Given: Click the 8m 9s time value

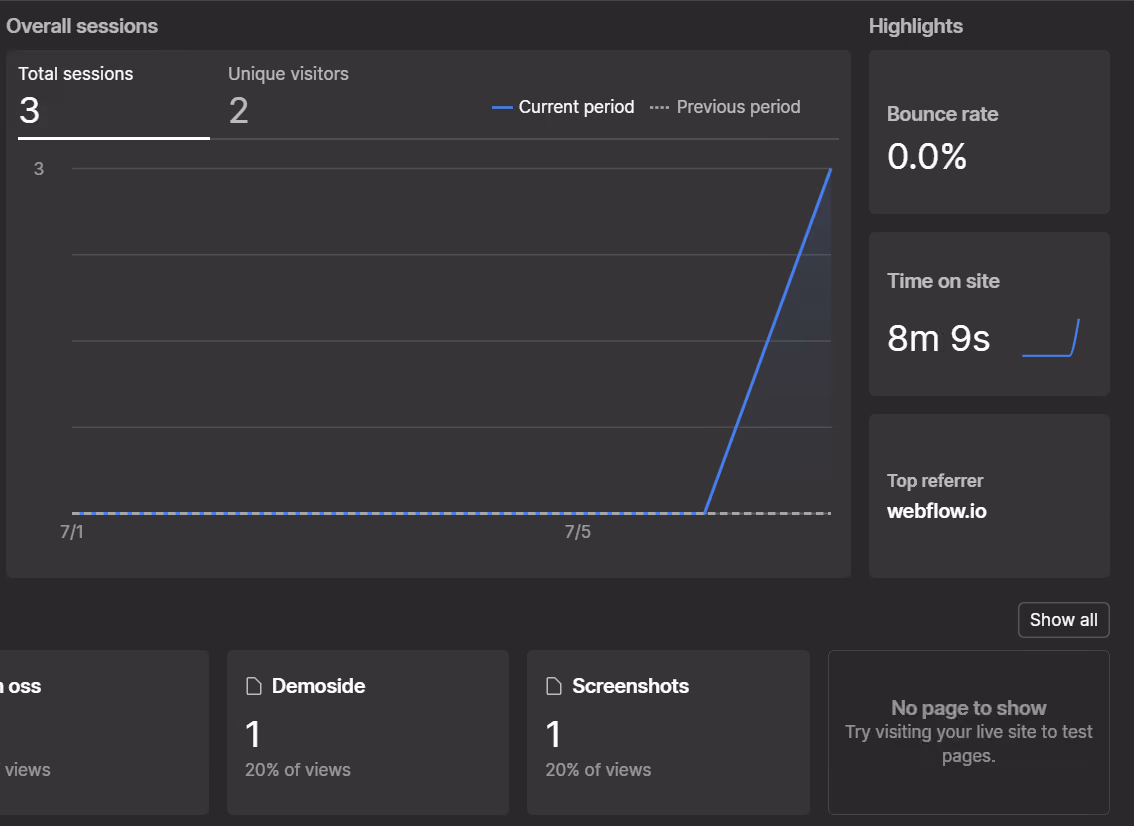Looking at the screenshot, I should click(x=939, y=338).
